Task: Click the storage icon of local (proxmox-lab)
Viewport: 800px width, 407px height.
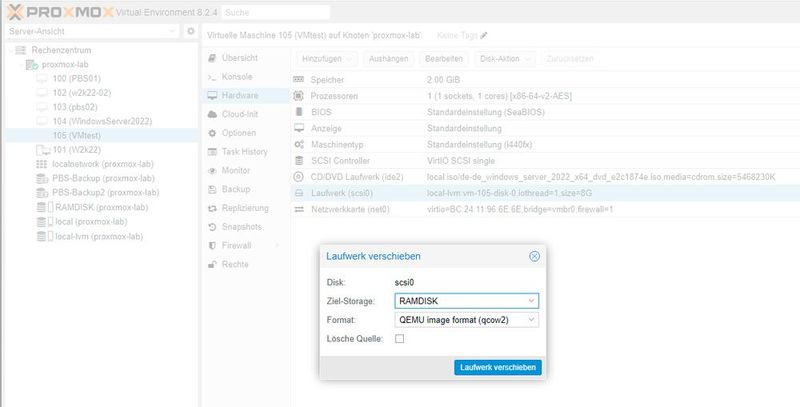Action: [x=45, y=222]
